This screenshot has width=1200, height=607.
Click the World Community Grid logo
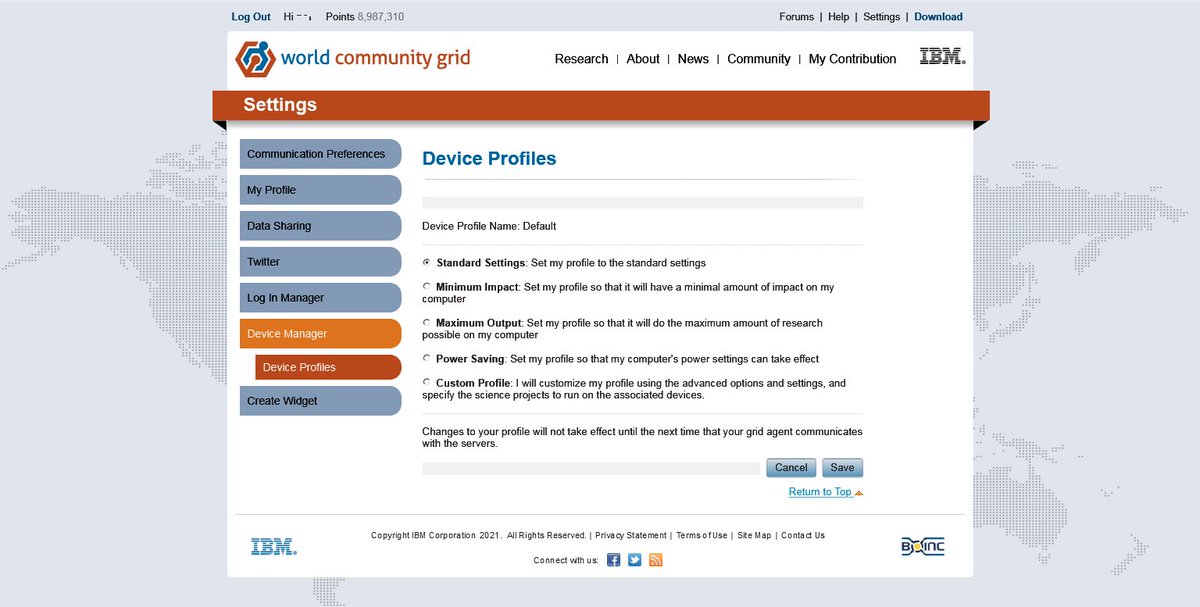point(353,58)
